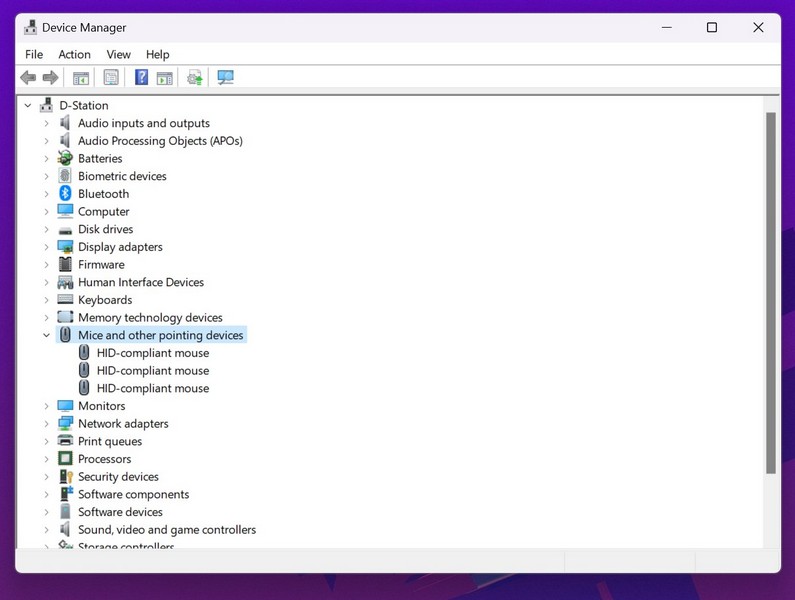Screen dimensions: 795x600
Task: Collapse the D-Station root node
Action: [x=28, y=106]
